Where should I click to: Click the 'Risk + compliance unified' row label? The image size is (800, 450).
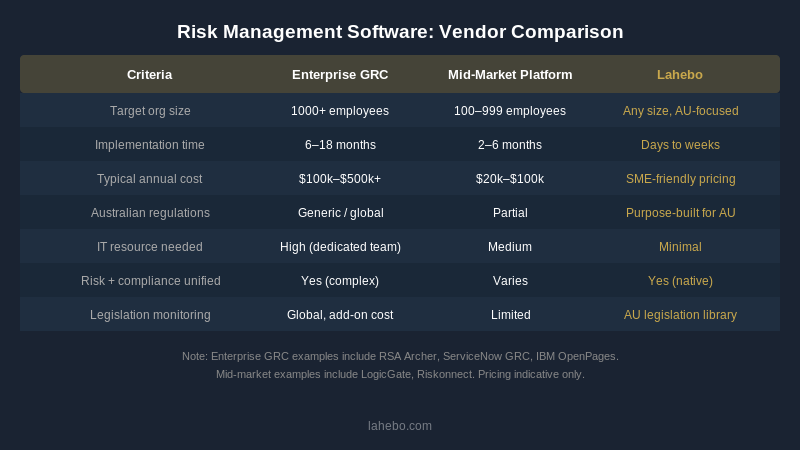click(151, 281)
